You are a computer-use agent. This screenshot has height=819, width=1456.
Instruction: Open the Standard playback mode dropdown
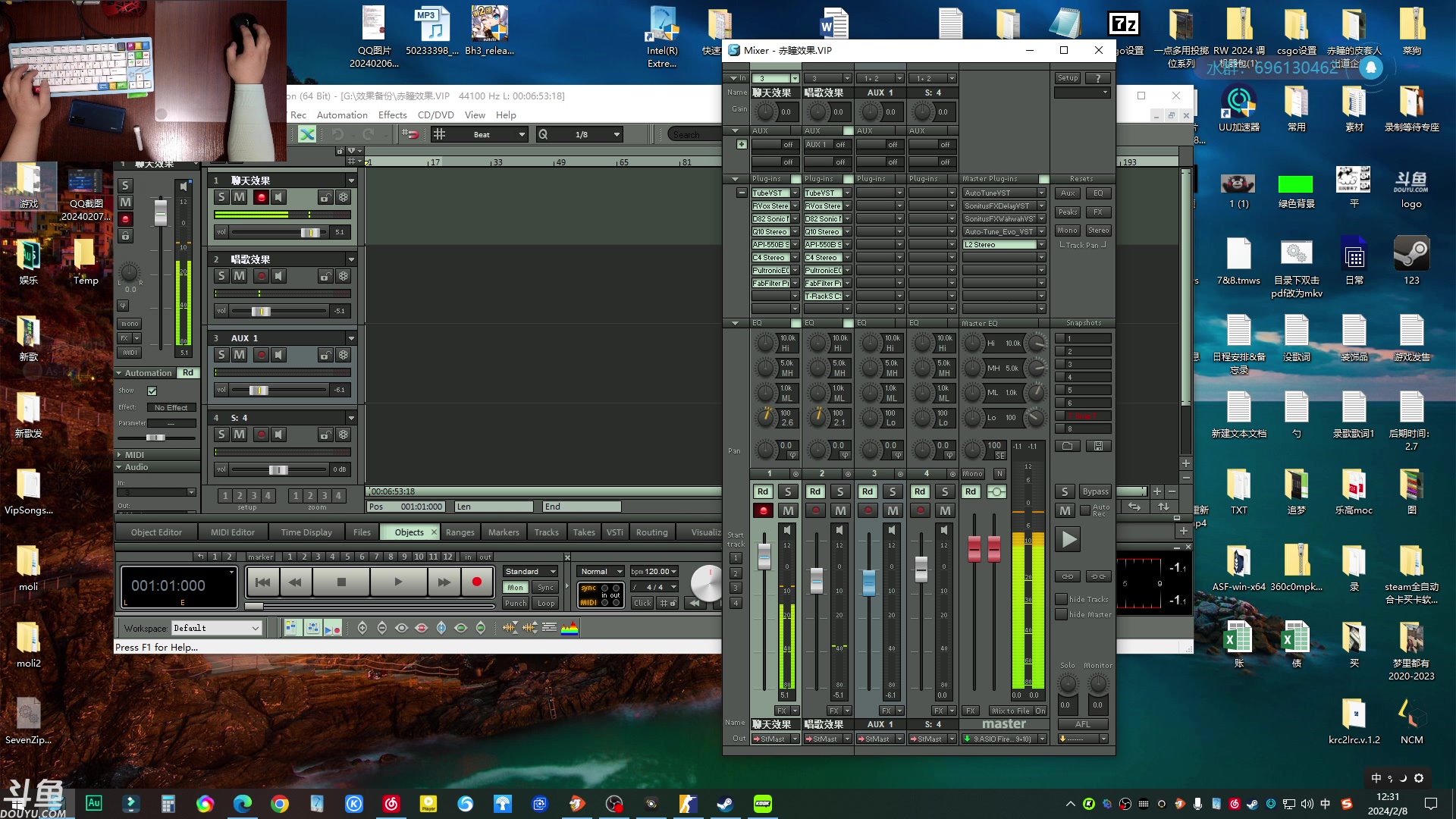point(531,572)
